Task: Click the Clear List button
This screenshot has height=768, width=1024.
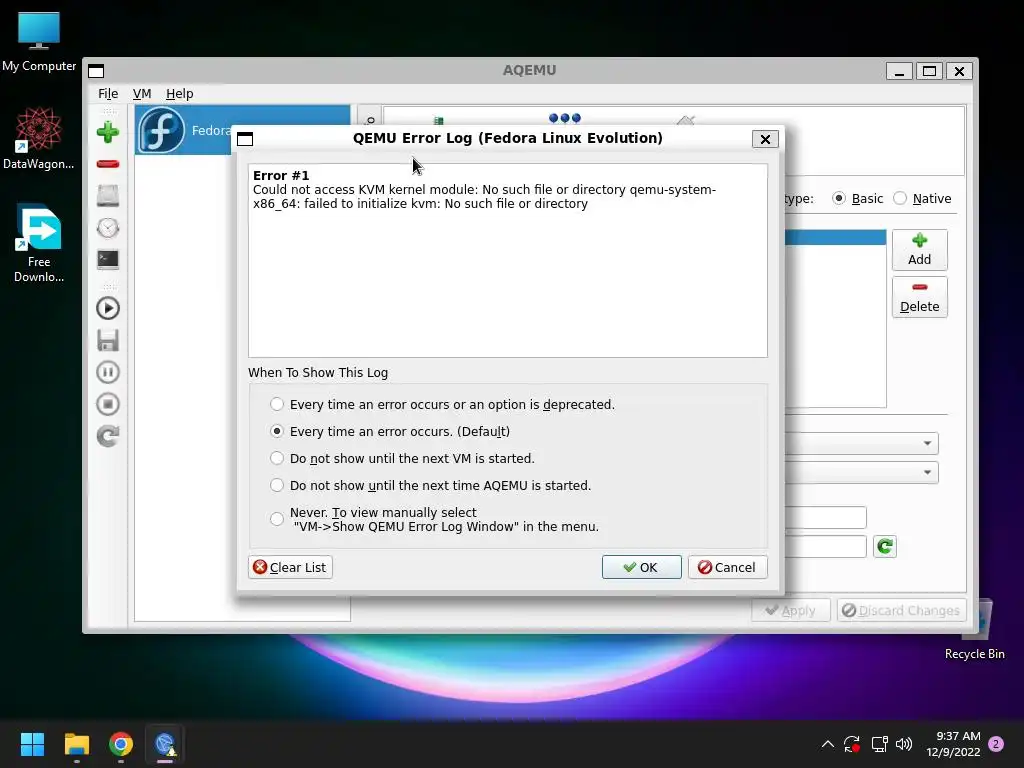Action: coord(291,567)
